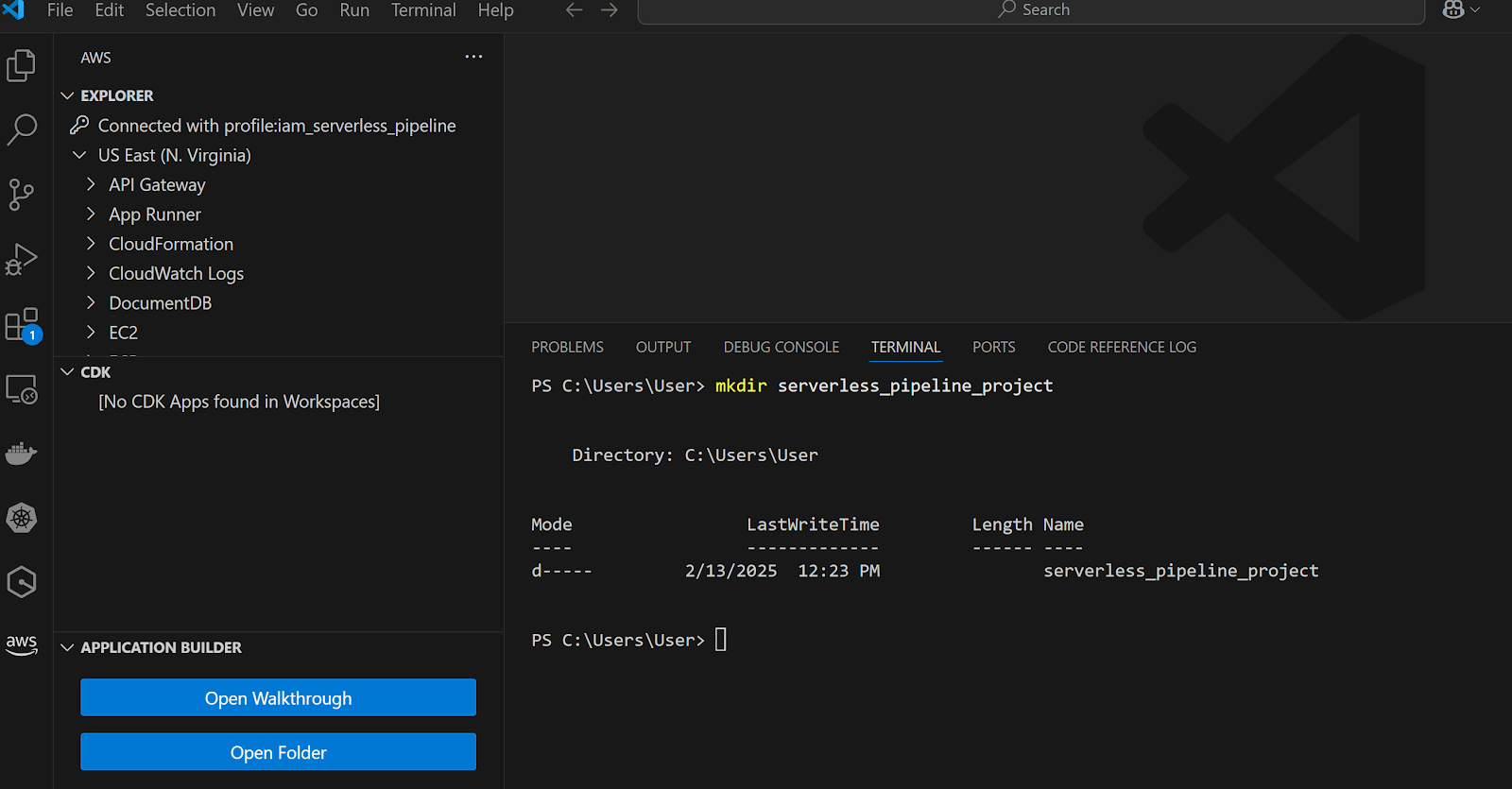Click the 'AWS' panel title
This screenshot has width=1512, height=789.
pos(95,58)
